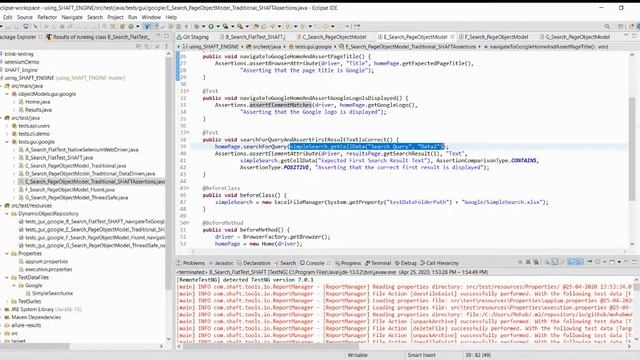
Task: Switch to G_Search_PageObjectModel editor tab
Action: [577, 37]
